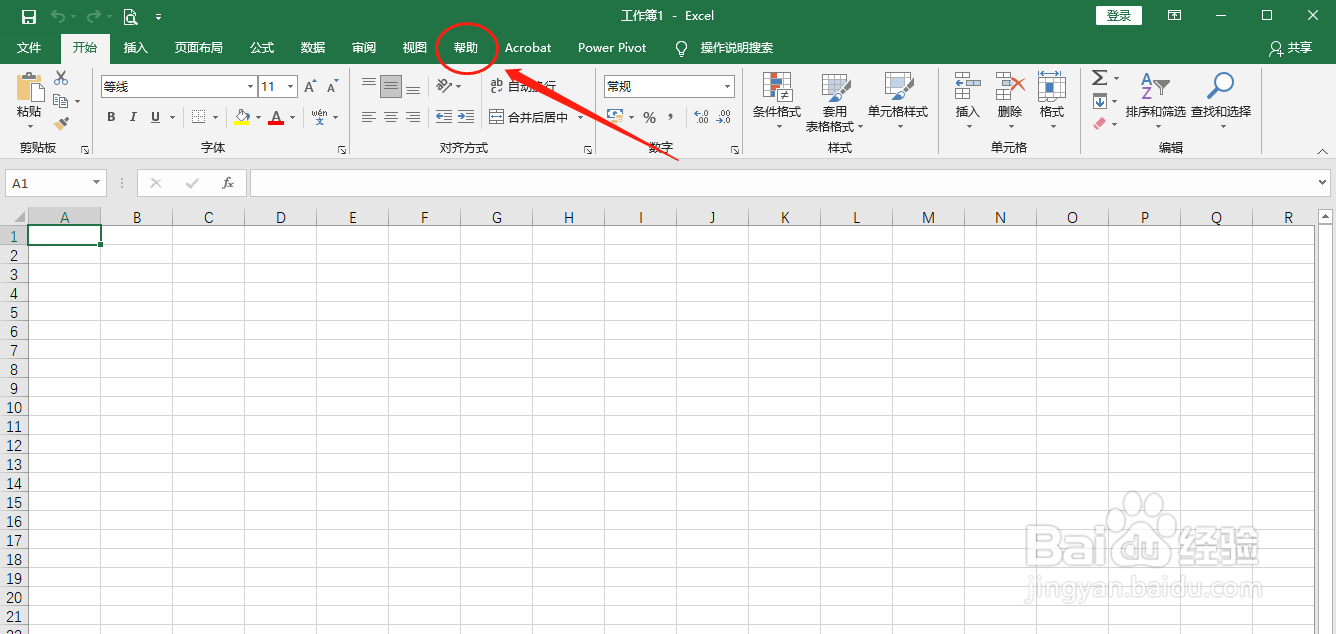Image resolution: width=1336 pixels, height=634 pixels.
Task: Click the Paste clipboard icon
Action: (x=30, y=88)
